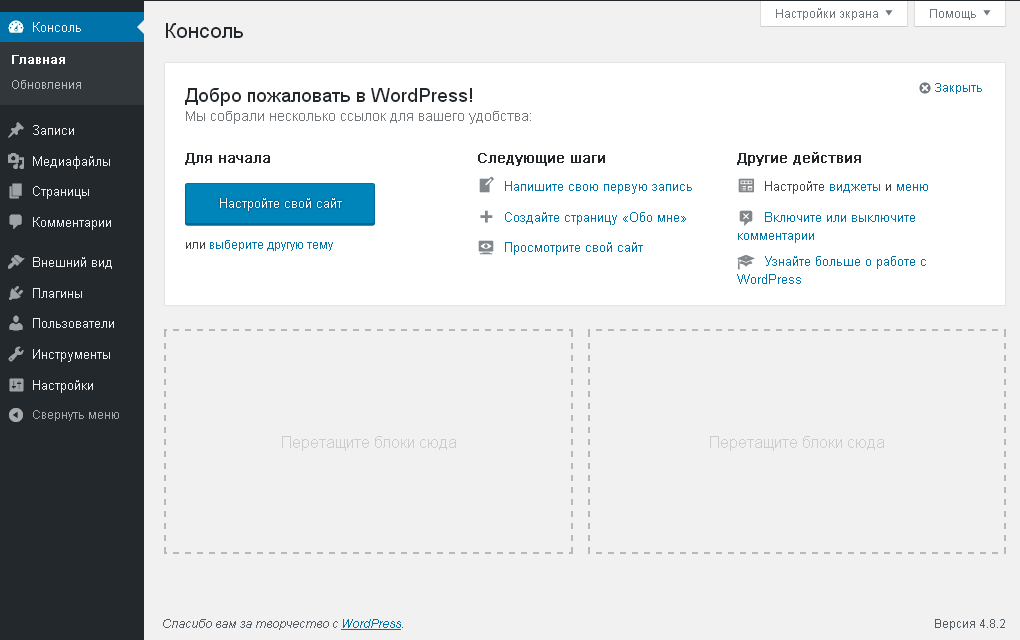Image resolution: width=1020 pixels, height=640 pixels.
Task: Click the Настройки sliders icon in sidebar
Action: [16, 386]
